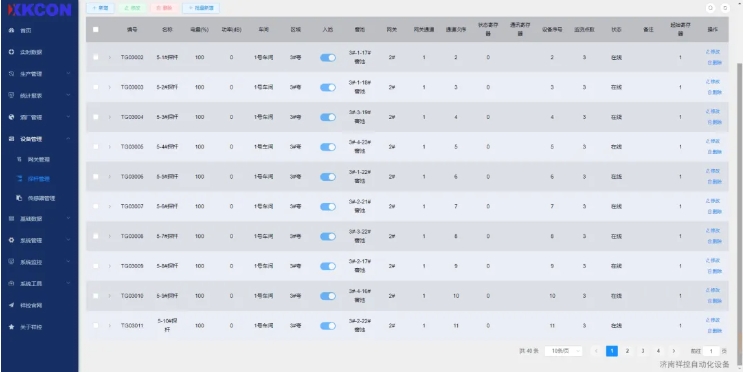This screenshot has height=372, width=745.
Task: Open the 实时数据 sidebar item
Action: coord(31,52)
